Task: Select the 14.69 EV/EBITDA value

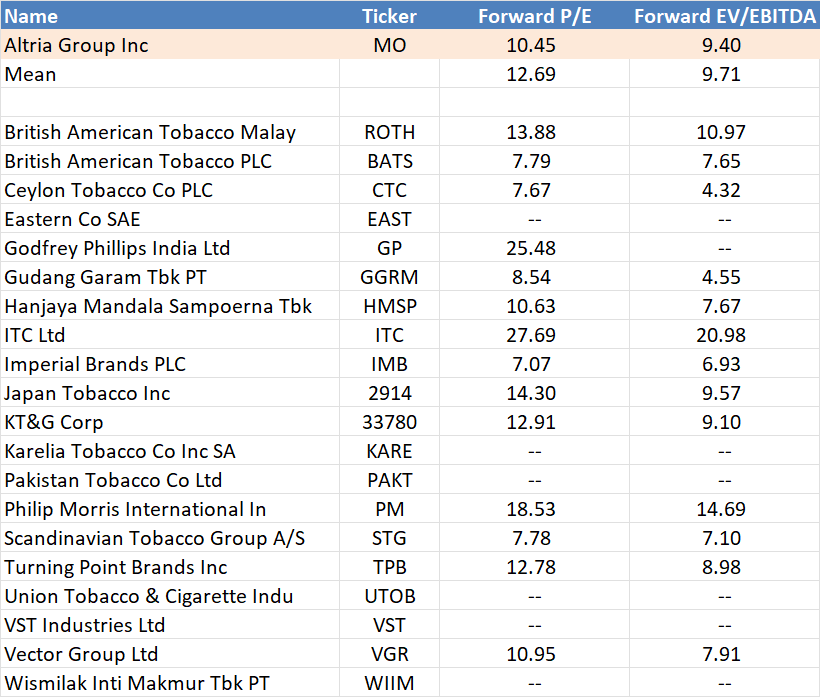Action: [725, 509]
